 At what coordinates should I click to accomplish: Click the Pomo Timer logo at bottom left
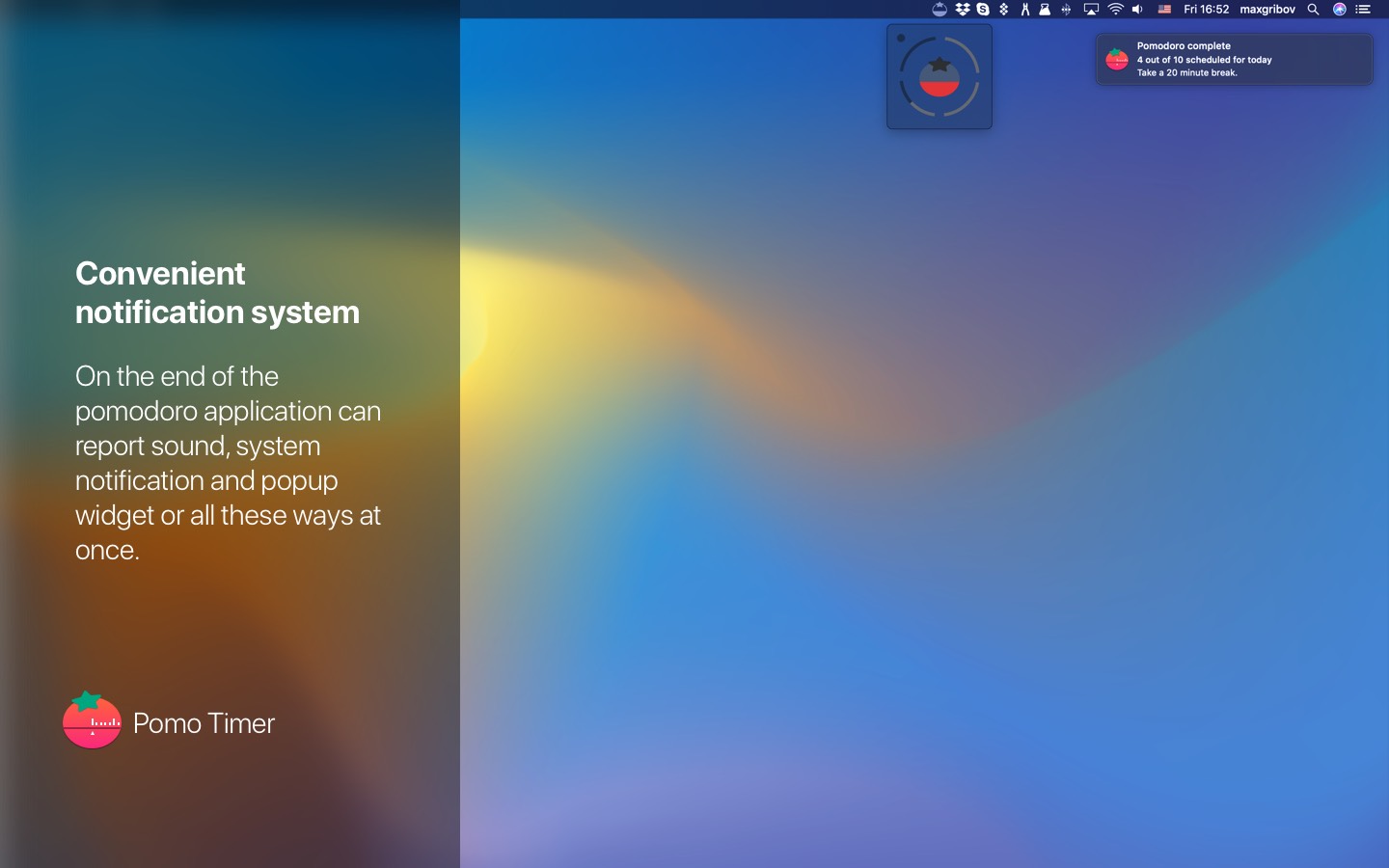click(92, 721)
